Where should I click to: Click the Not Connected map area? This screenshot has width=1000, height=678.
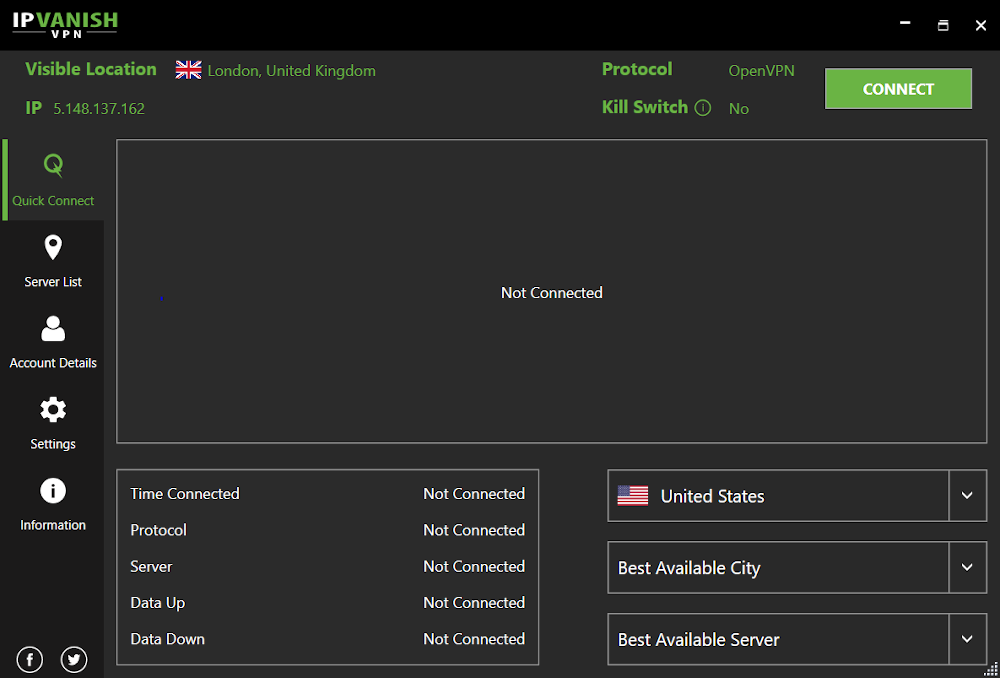coord(552,292)
